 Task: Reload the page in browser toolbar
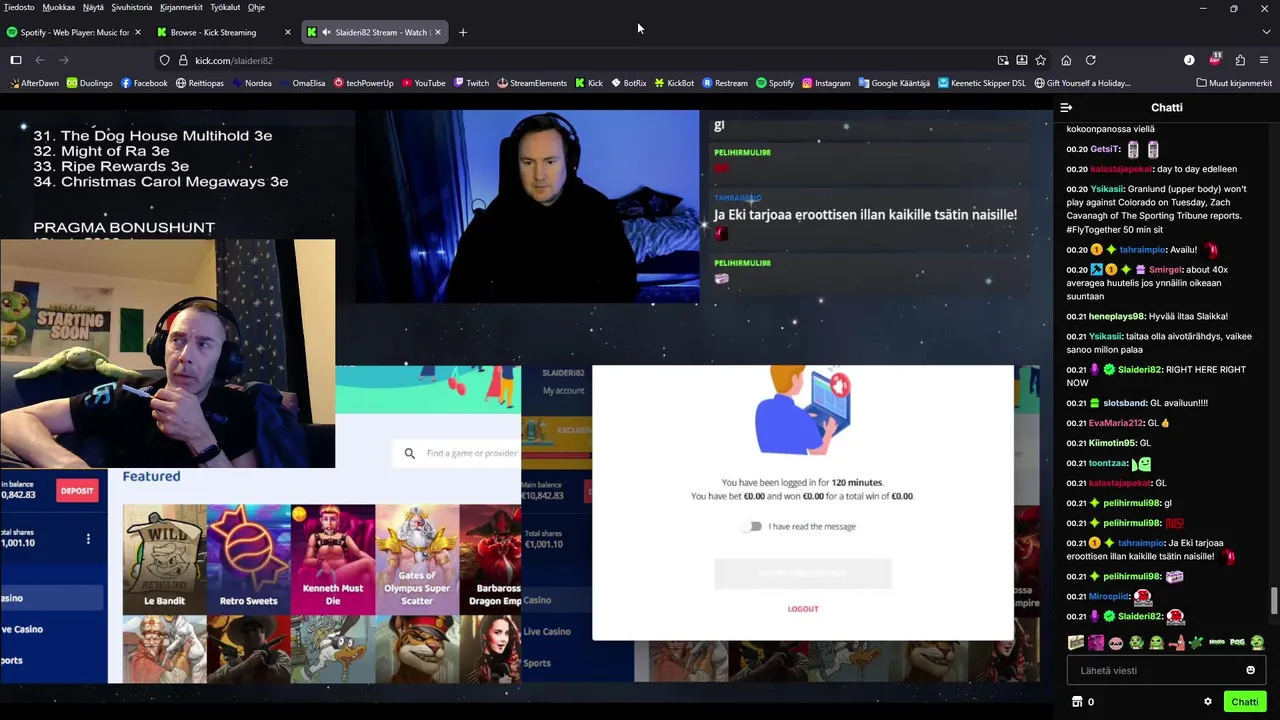click(x=1091, y=60)
